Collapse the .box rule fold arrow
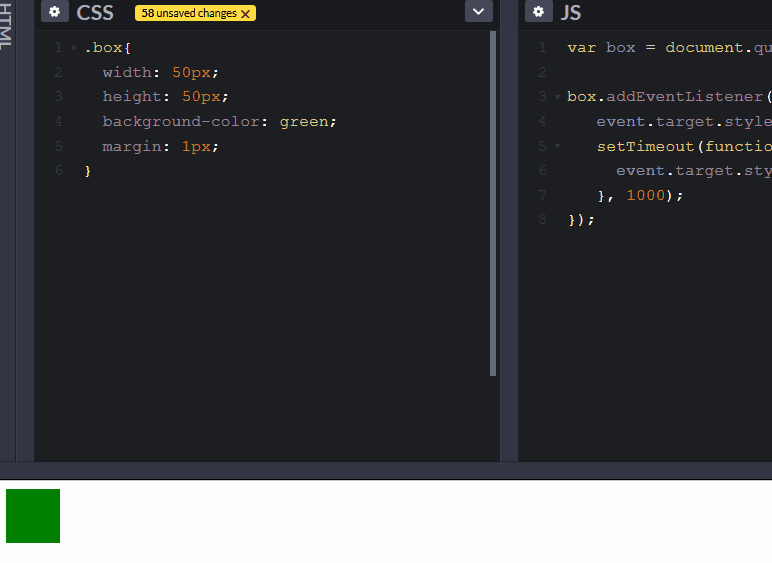 coord(73,48)
